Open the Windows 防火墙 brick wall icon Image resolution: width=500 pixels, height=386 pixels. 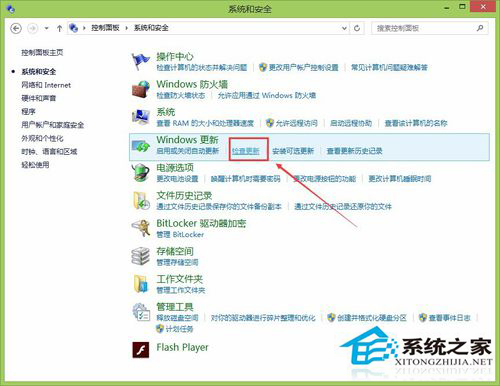click(x=141, y=89)
